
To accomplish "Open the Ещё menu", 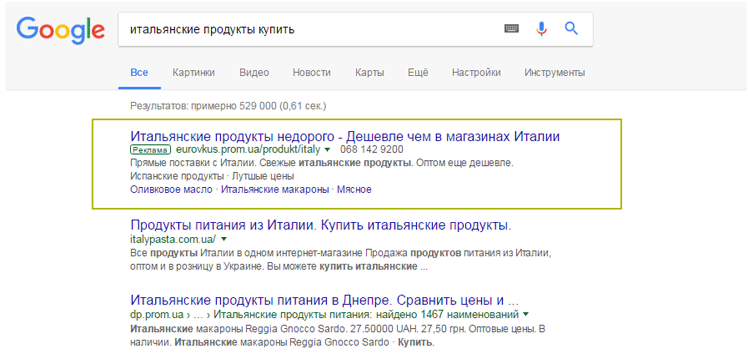I will 418,73.
